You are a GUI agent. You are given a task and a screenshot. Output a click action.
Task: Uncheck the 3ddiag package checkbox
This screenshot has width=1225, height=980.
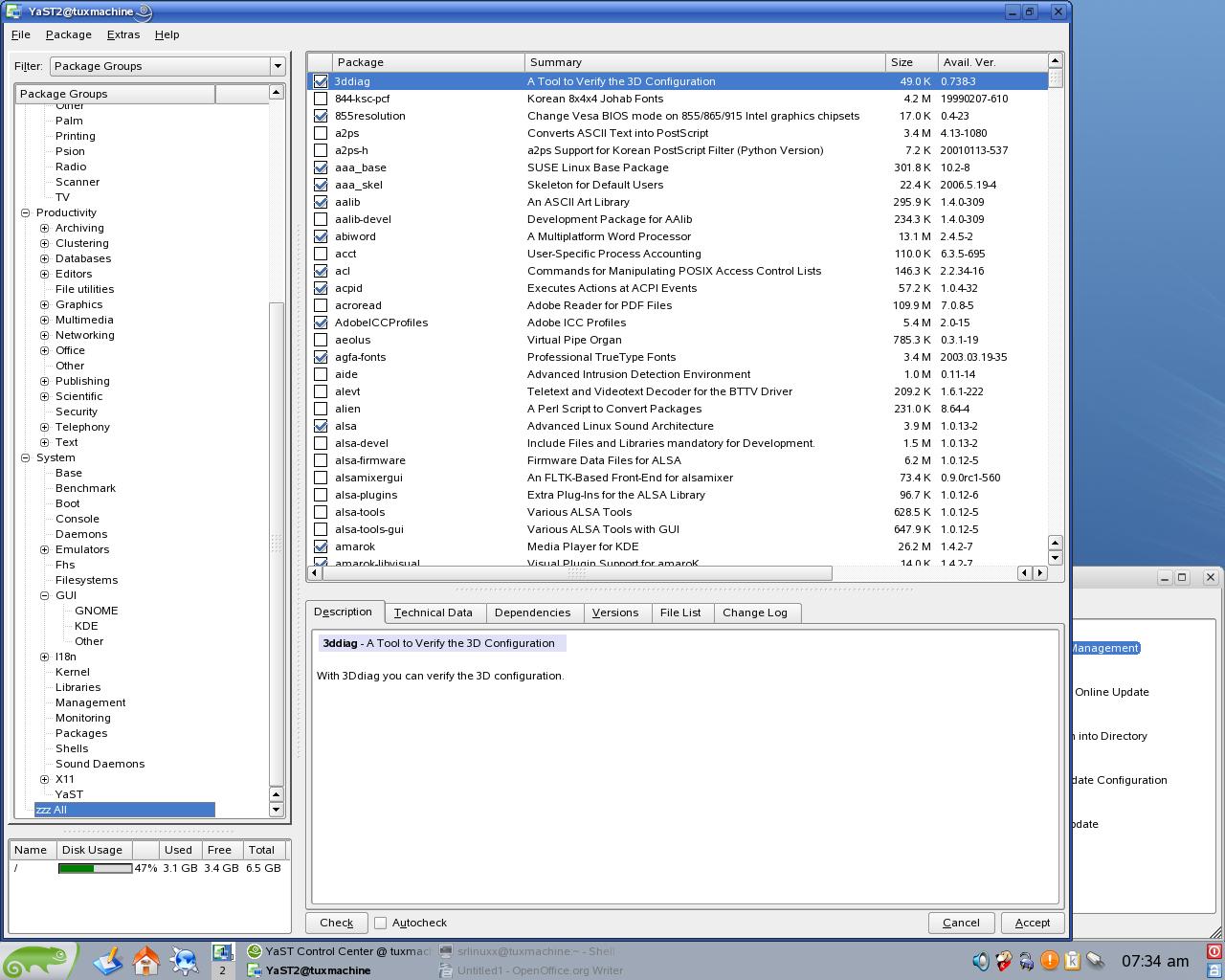[x=321, y=81]
